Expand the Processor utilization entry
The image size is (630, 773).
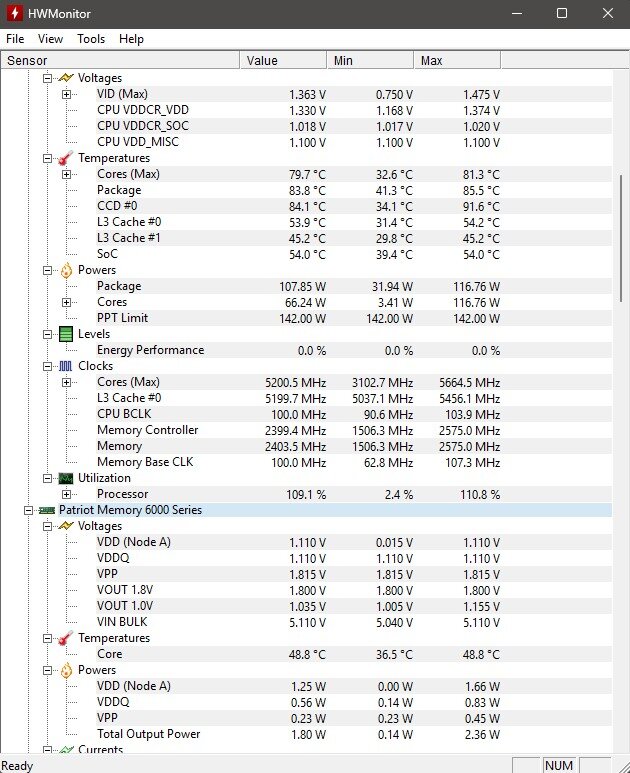point(67,494)
